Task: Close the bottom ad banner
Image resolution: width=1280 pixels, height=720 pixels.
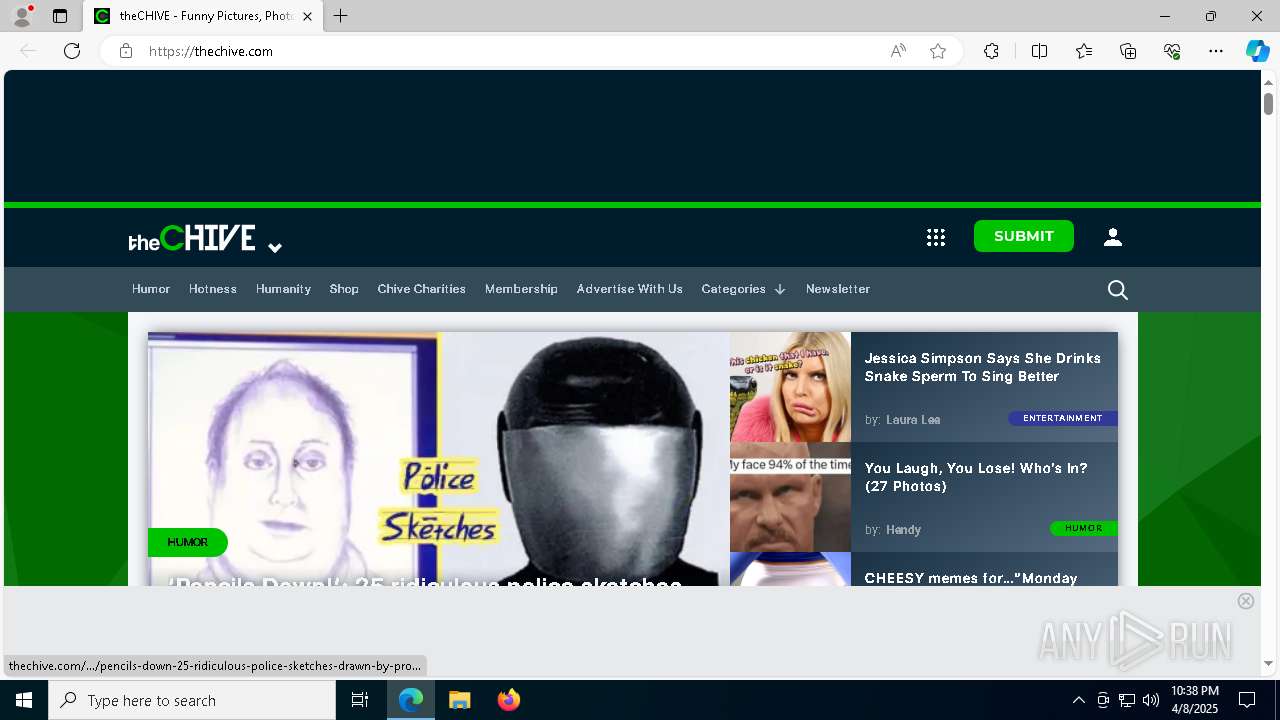Action: (x=1246, y=601)
